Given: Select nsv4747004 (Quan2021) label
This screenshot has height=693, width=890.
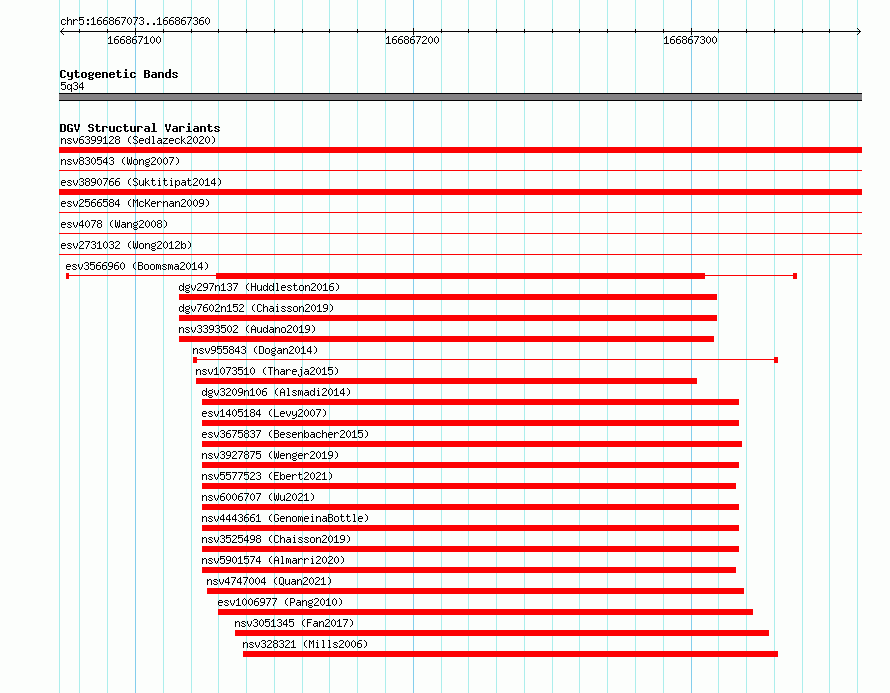Looking at the screenshot, I should coord(269,581).
